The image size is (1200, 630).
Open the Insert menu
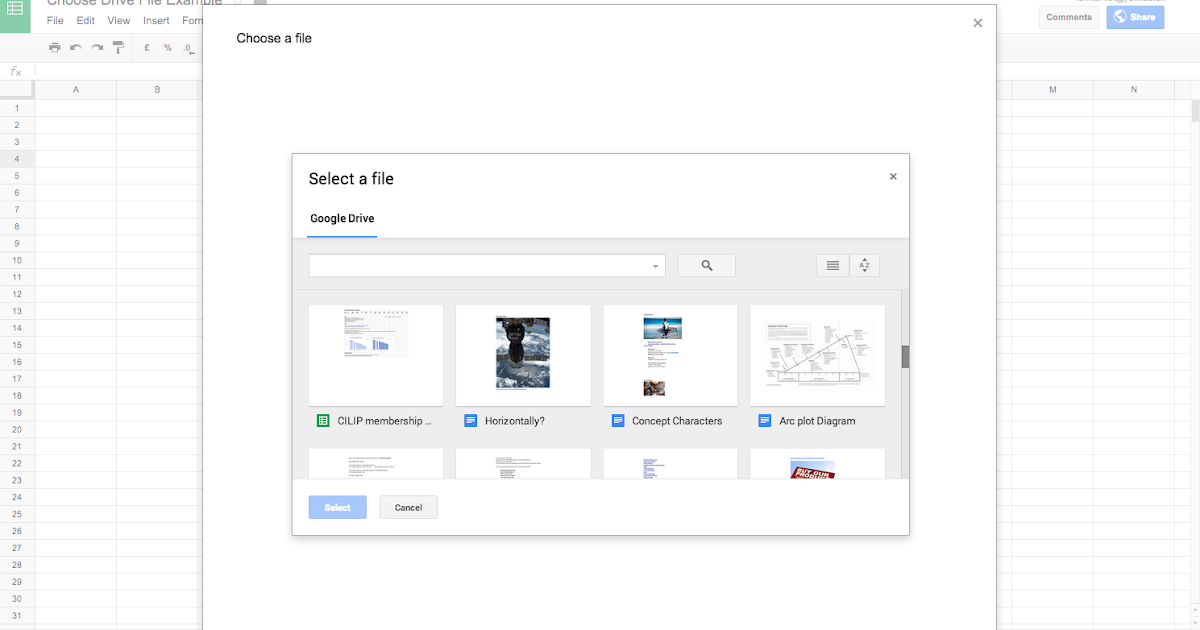pyautogui.click(x=156, y=20)
